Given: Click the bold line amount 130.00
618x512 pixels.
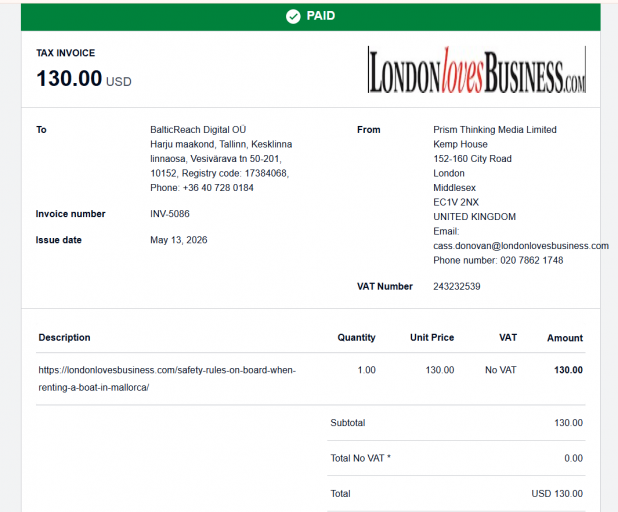Looking at the screenshot, I should pos(568,370).
